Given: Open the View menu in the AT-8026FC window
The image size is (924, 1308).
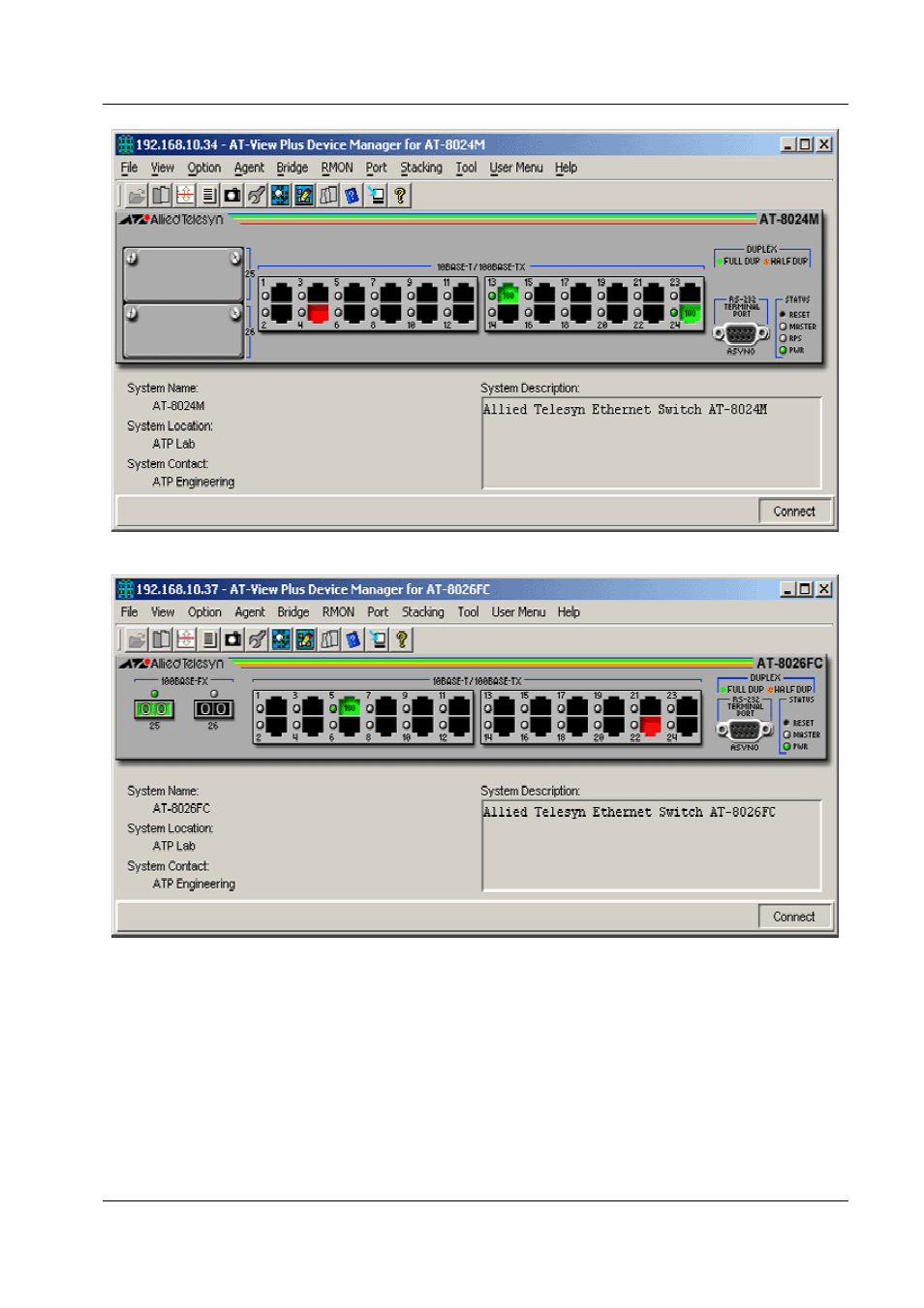Looking at the screenshot, I should coord(163,612).
